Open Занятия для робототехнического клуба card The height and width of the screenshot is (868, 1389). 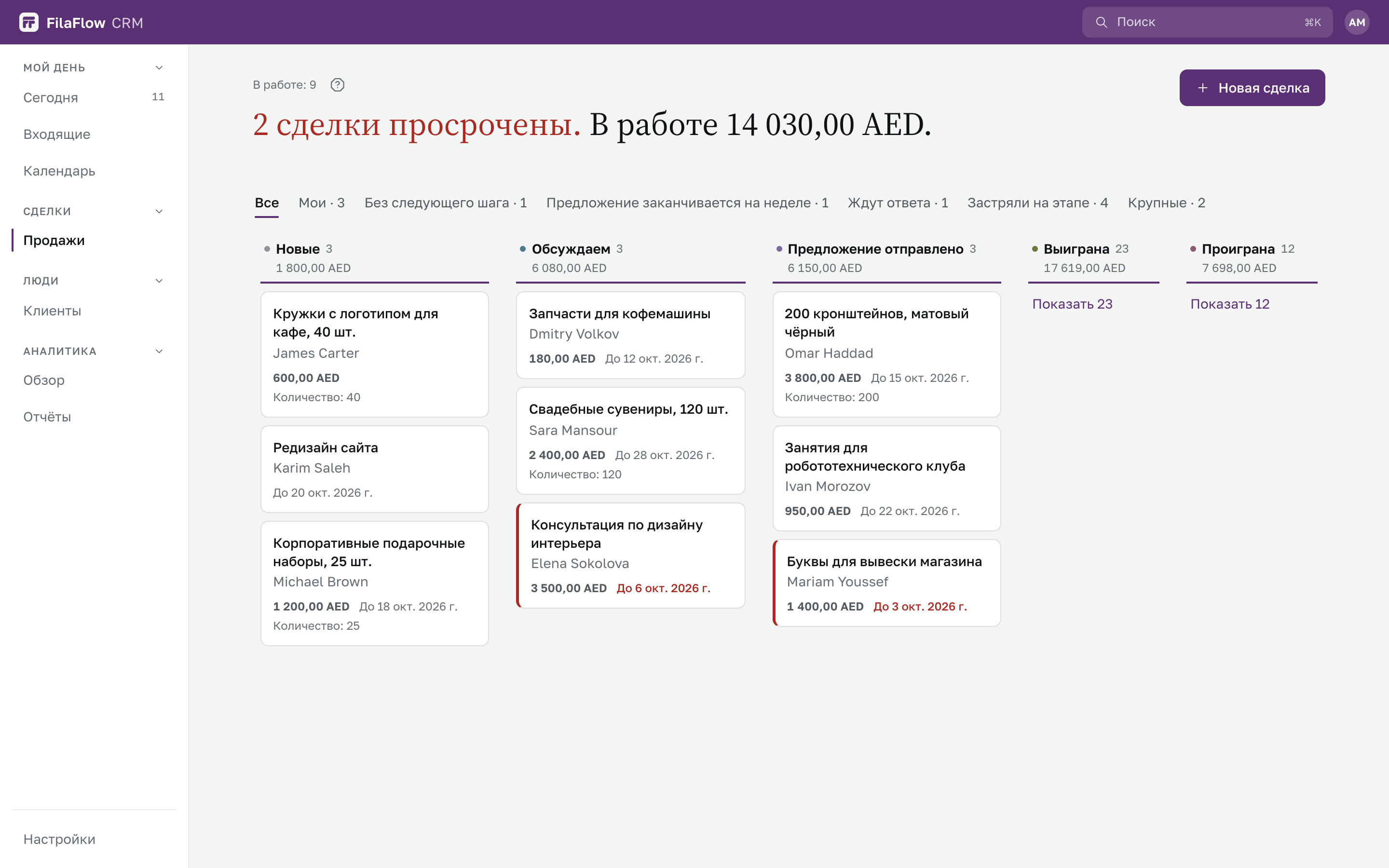tap(886, 478)
